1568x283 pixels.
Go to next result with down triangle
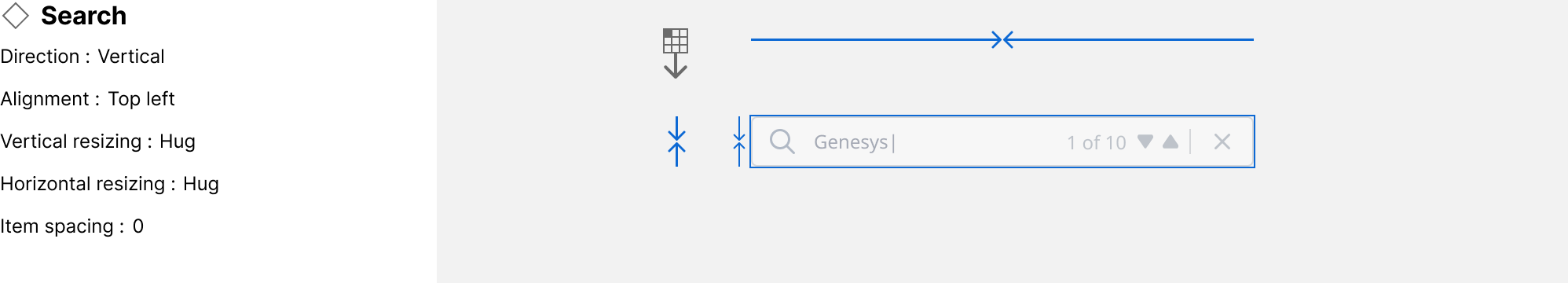tap(1145, 141)
